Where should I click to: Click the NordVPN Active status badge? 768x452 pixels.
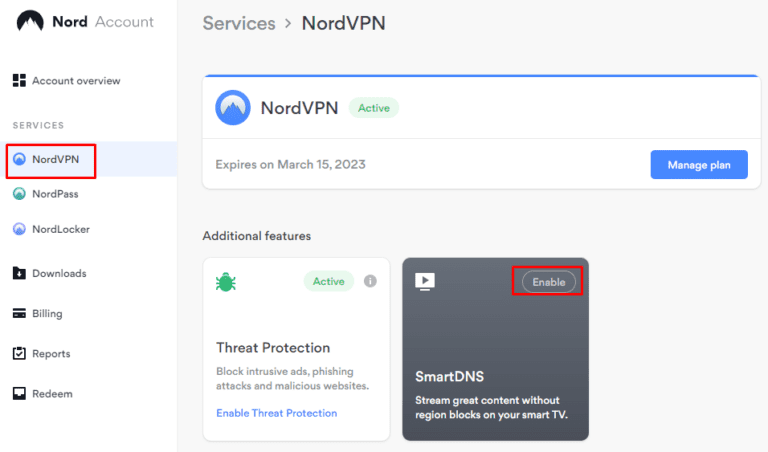click(374, 107)
